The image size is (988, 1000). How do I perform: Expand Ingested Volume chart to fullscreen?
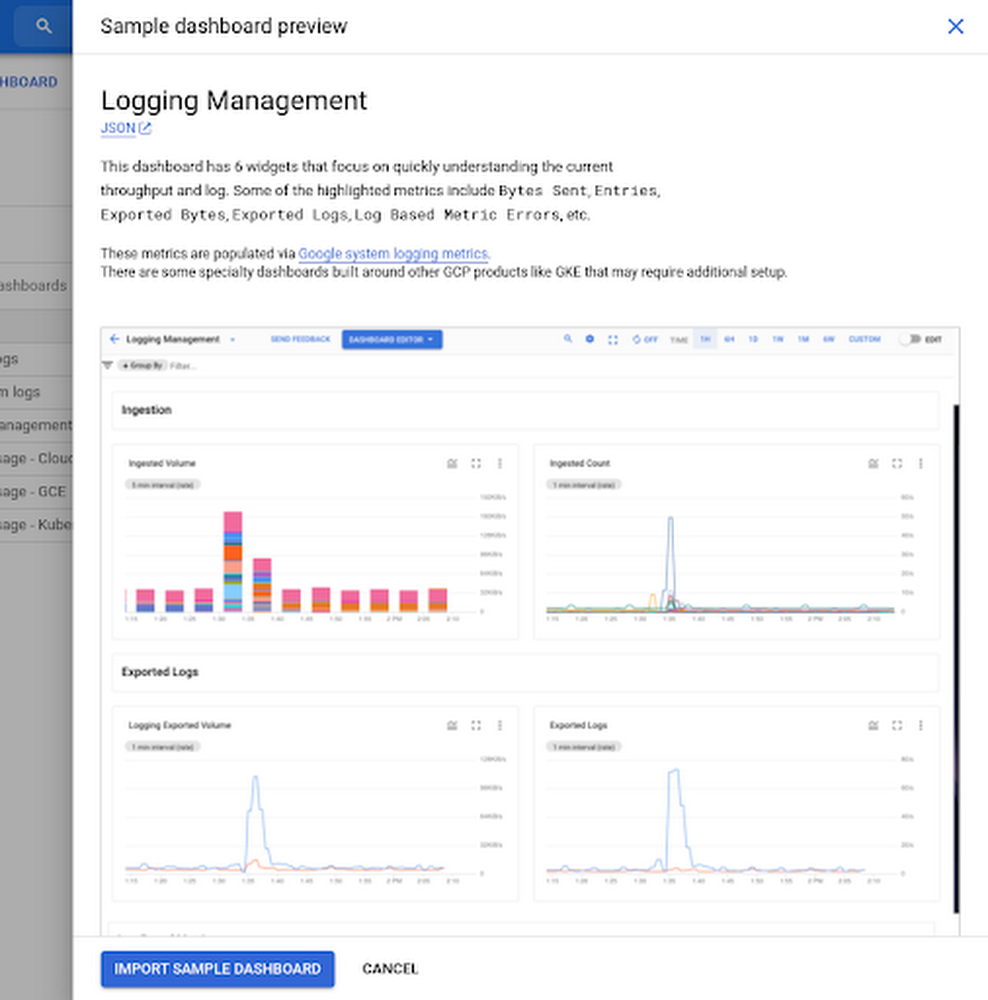[x=476, y=464]
